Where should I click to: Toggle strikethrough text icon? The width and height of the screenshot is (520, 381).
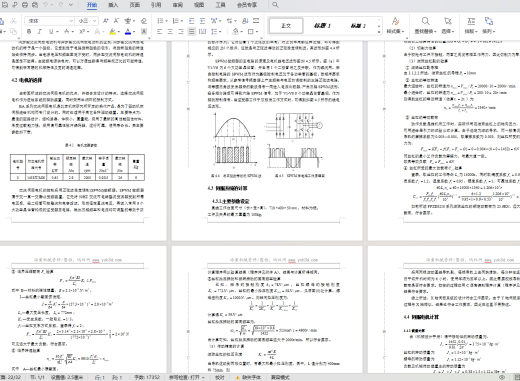(x=66, y=32)
